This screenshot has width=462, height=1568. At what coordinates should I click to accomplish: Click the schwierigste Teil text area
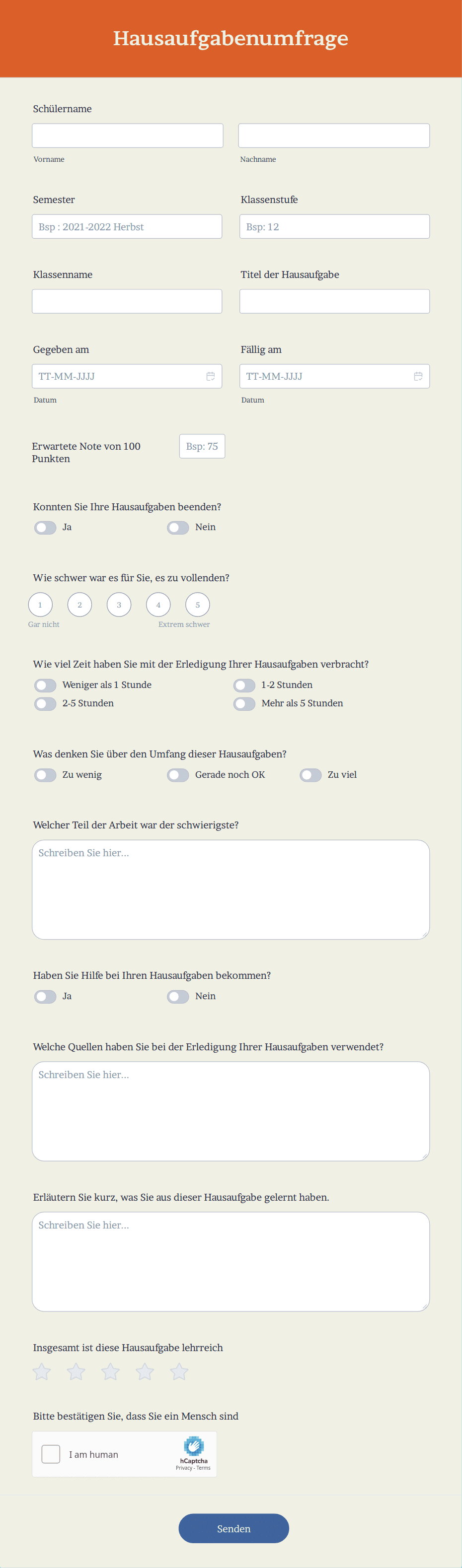pos(231,890)
